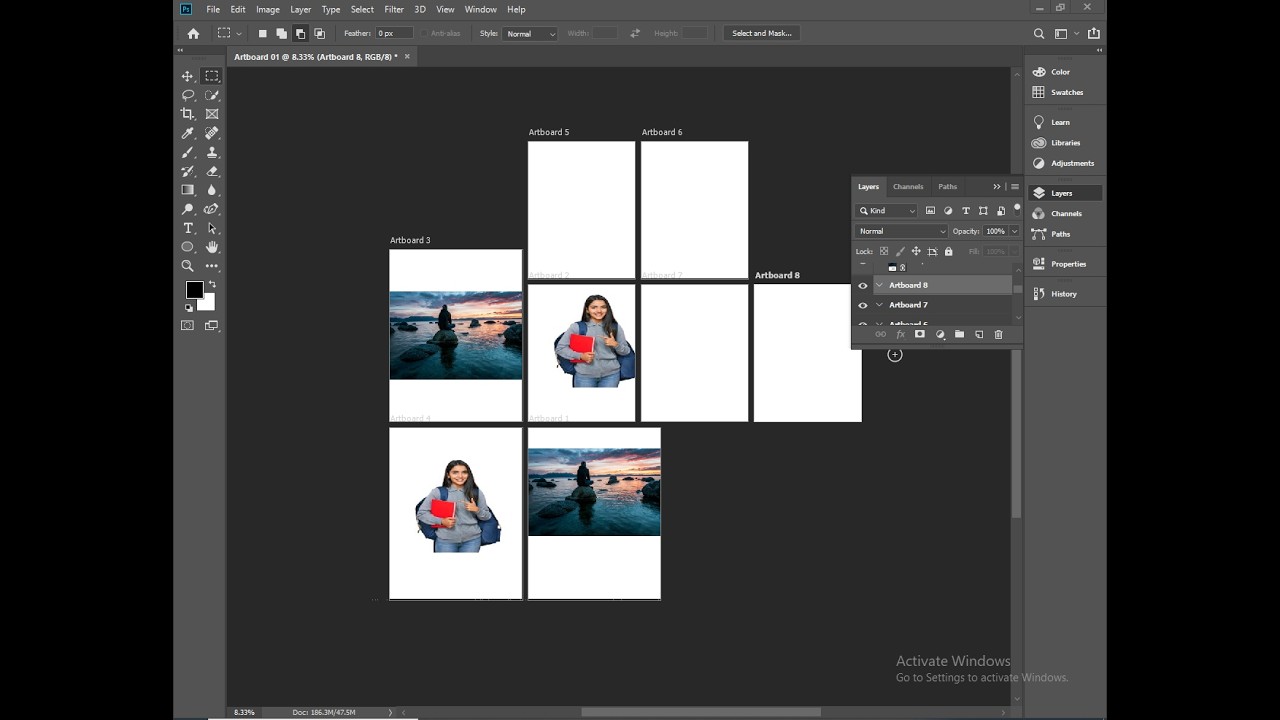
Task: Toggle Quick Mask mode
Action: [x=187, y=325]
